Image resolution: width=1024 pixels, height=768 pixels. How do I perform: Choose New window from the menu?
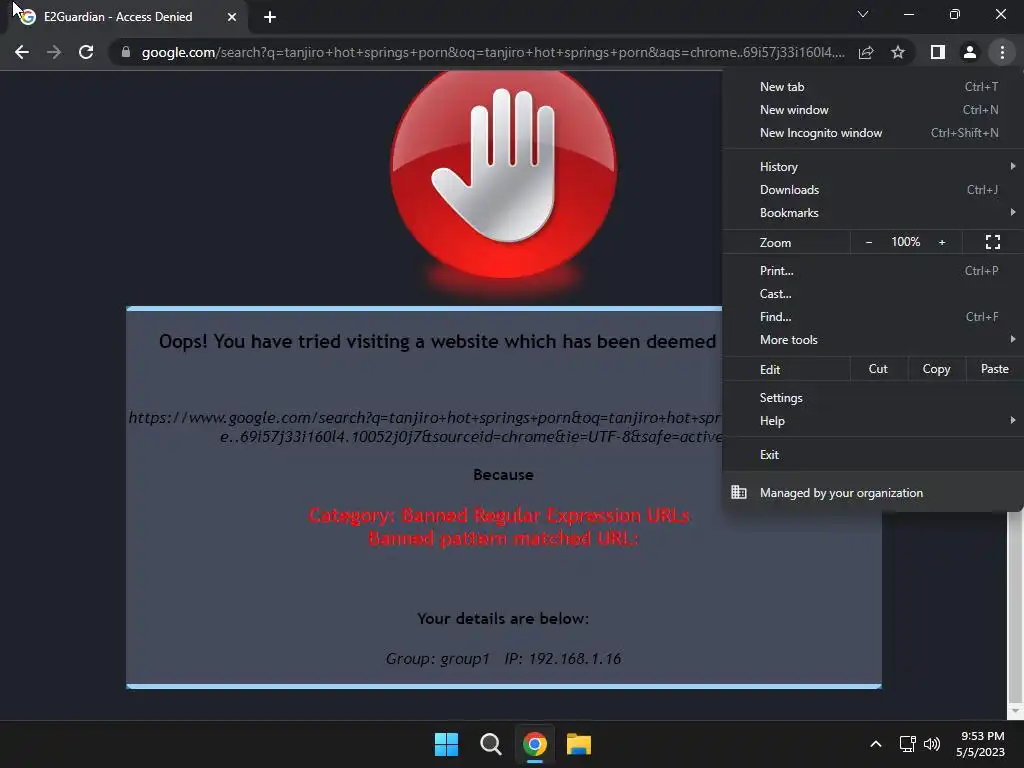[x=873, y=110]
